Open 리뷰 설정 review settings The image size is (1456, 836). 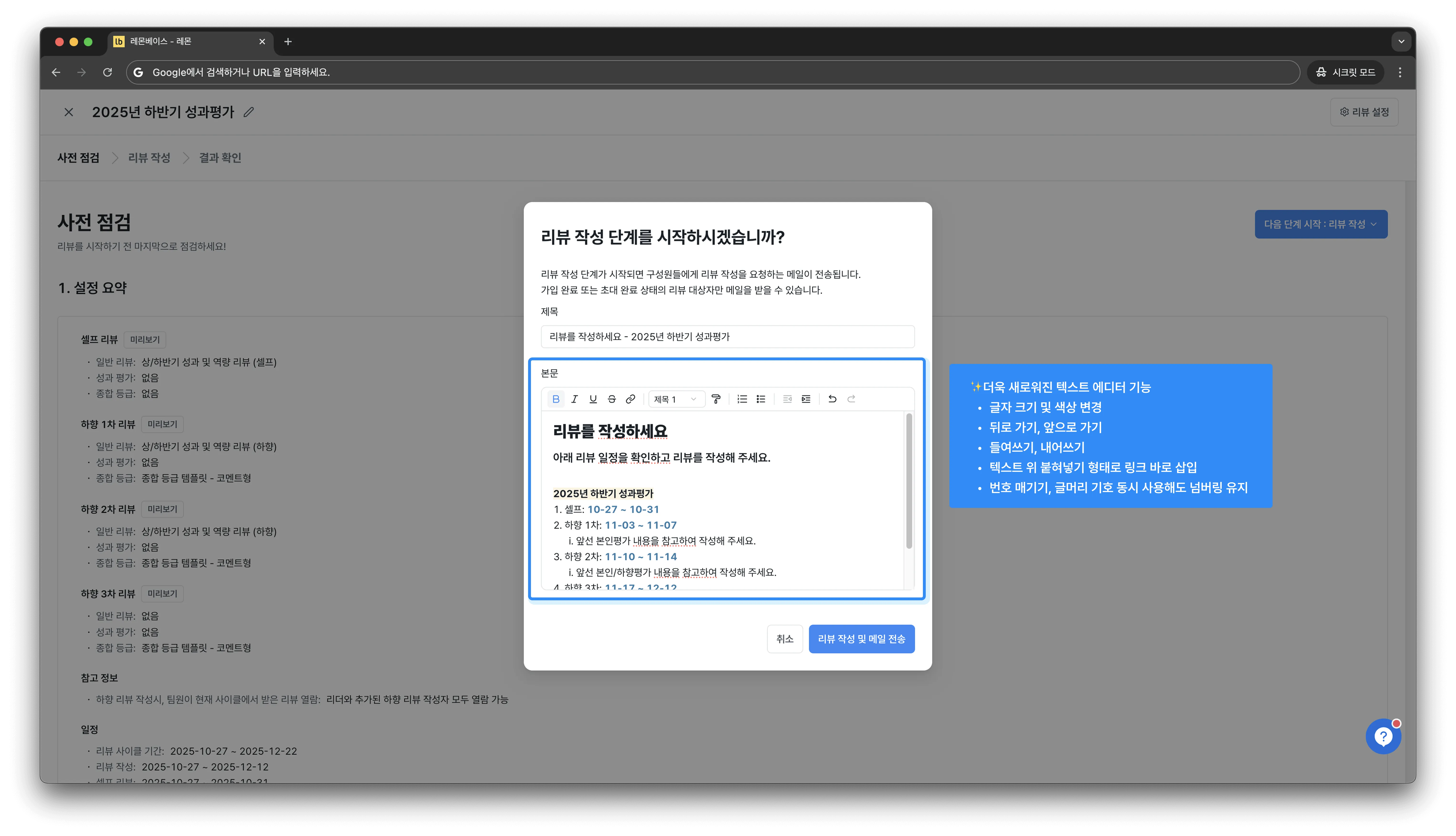coord(1364,112)
